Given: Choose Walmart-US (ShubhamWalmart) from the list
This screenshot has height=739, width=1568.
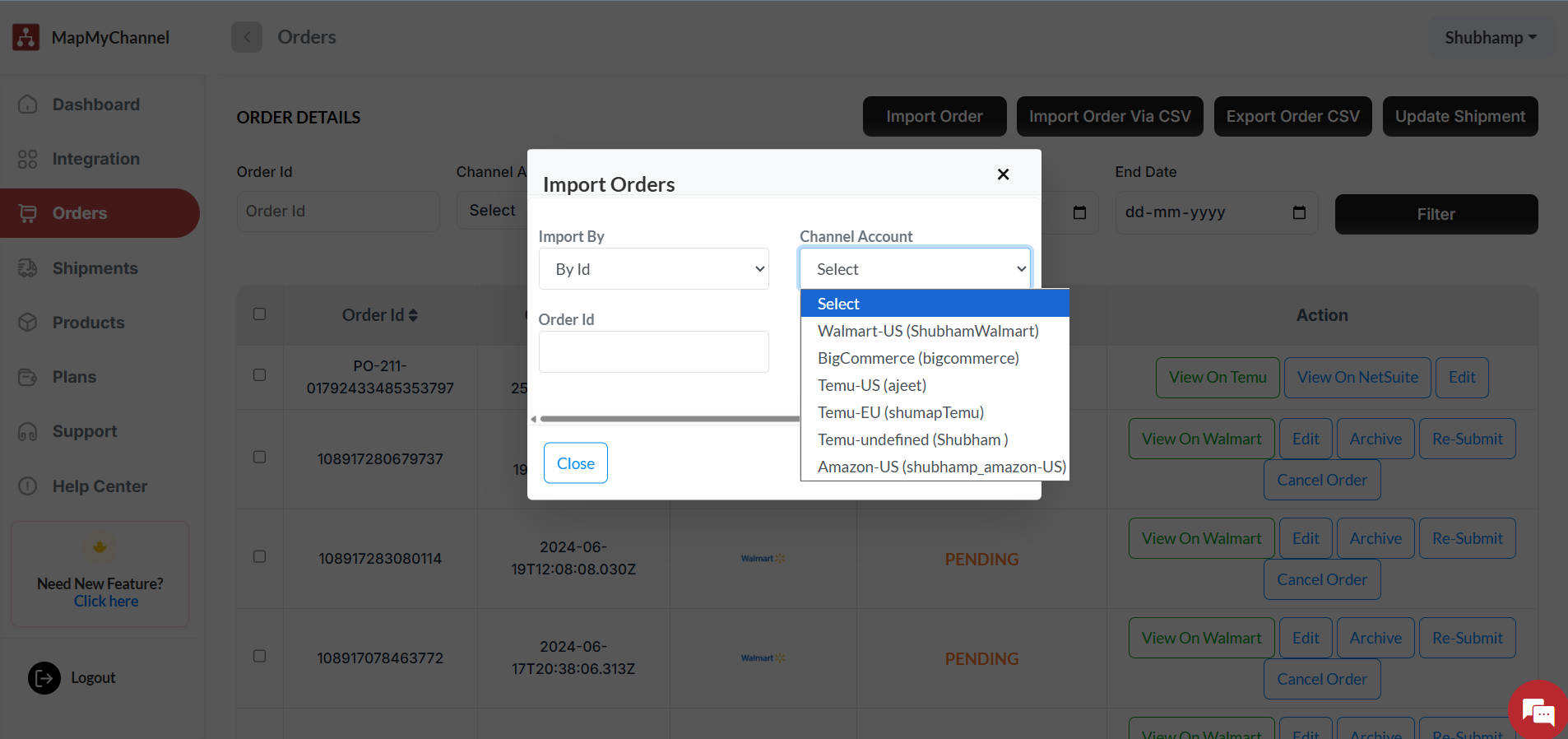Looking at the screenshot, I should coord(927,331).
